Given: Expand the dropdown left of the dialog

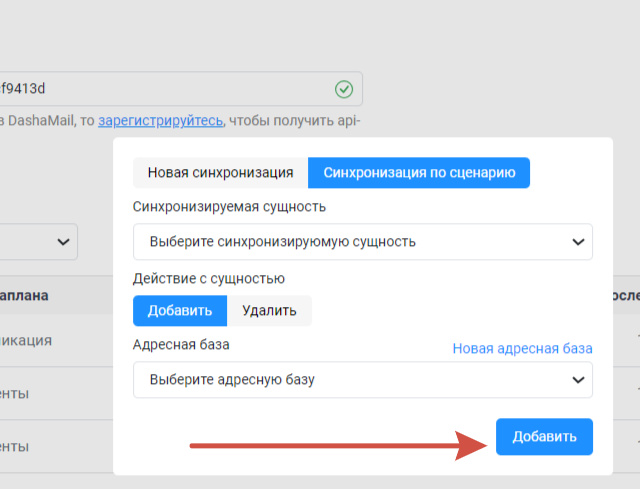Looking at the screenshot, I should pos(39,242).
